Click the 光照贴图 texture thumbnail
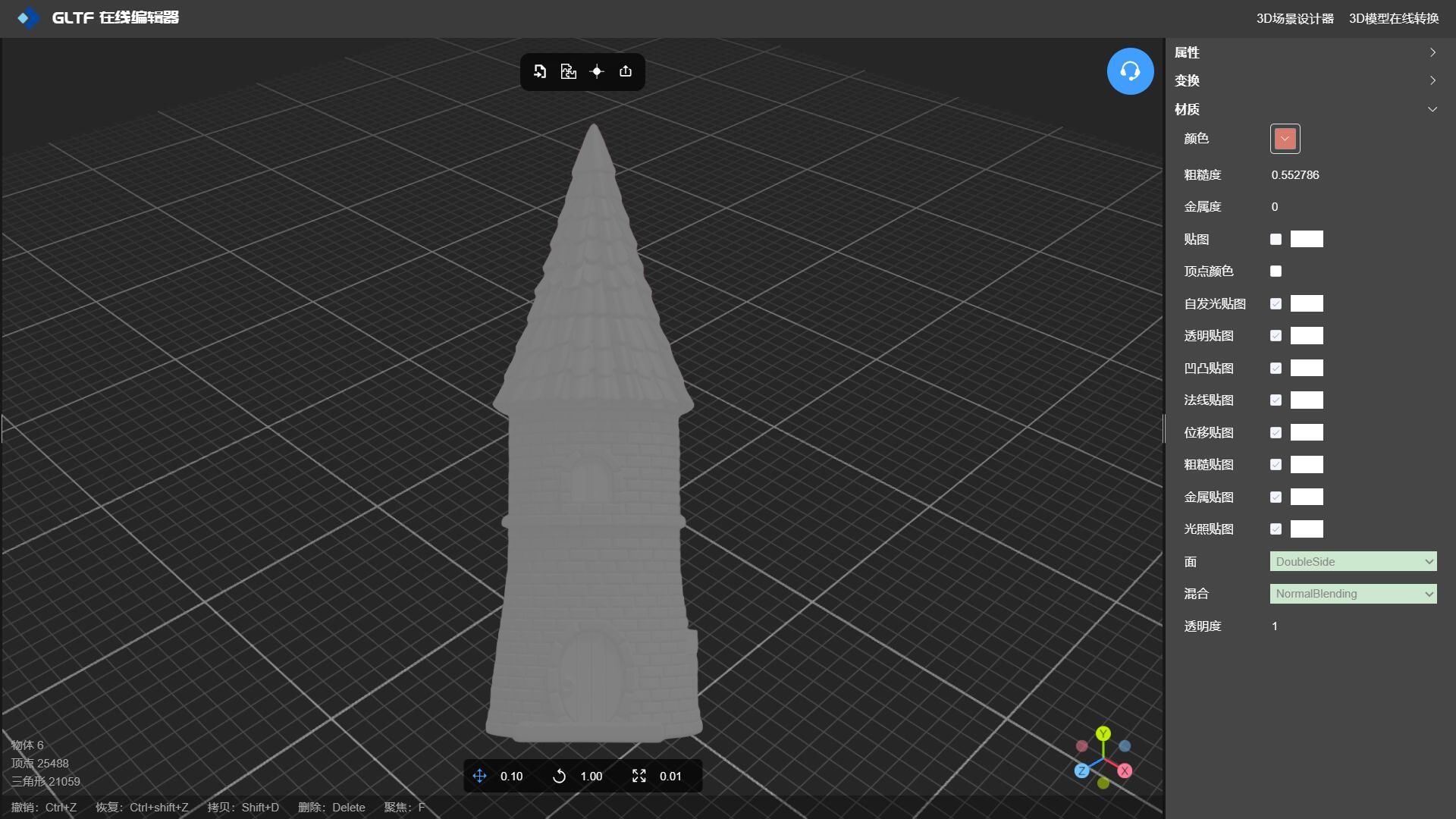Image resolution: width=1456 pixels, height=819 pixels. pyautogui.click(x=1307, y=529)
